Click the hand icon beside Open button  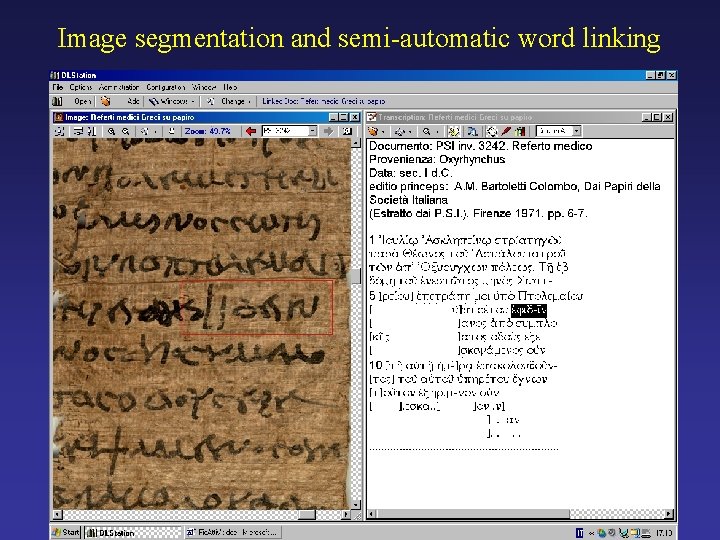[106, 101]
